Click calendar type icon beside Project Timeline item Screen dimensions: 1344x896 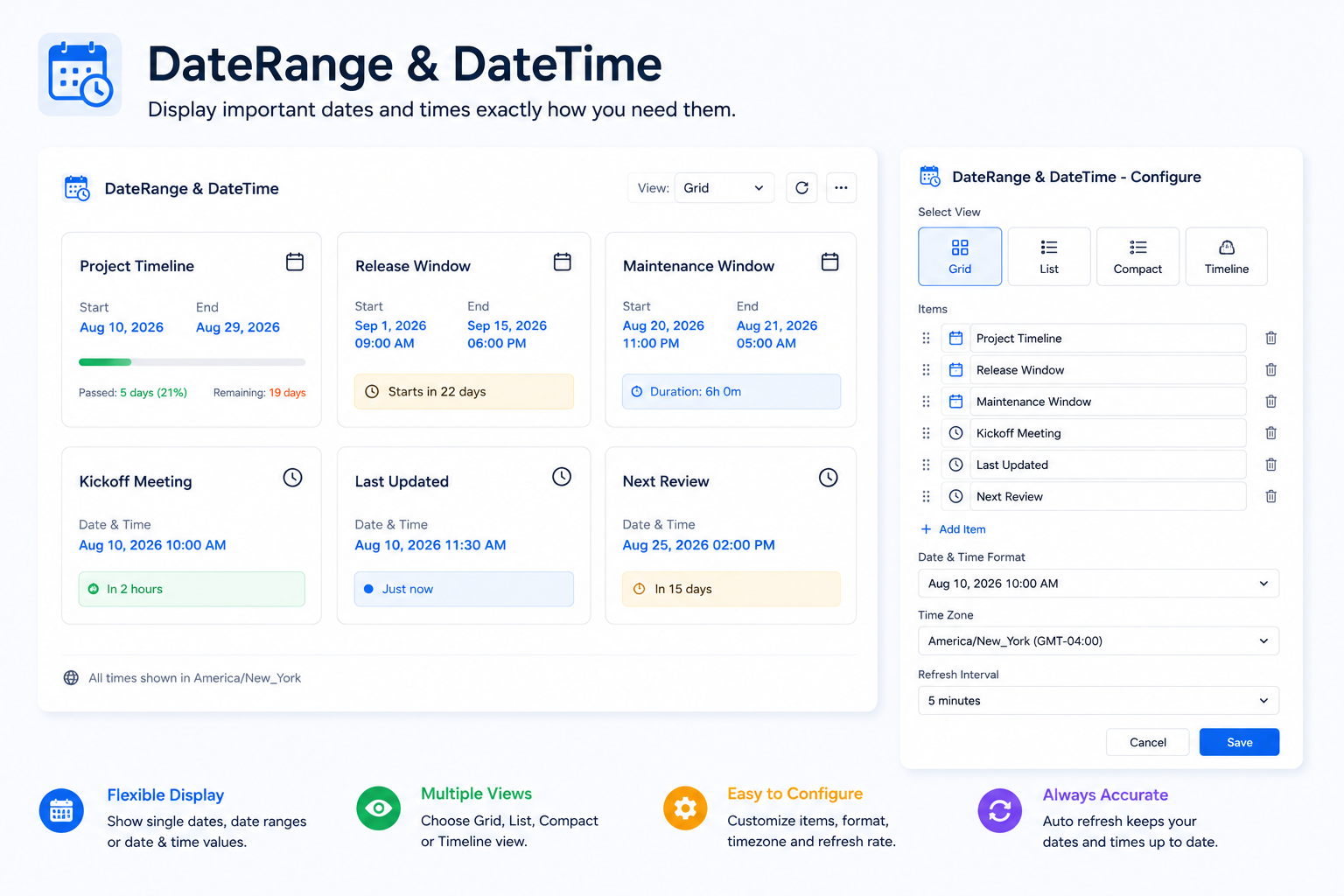coord(955,338)
